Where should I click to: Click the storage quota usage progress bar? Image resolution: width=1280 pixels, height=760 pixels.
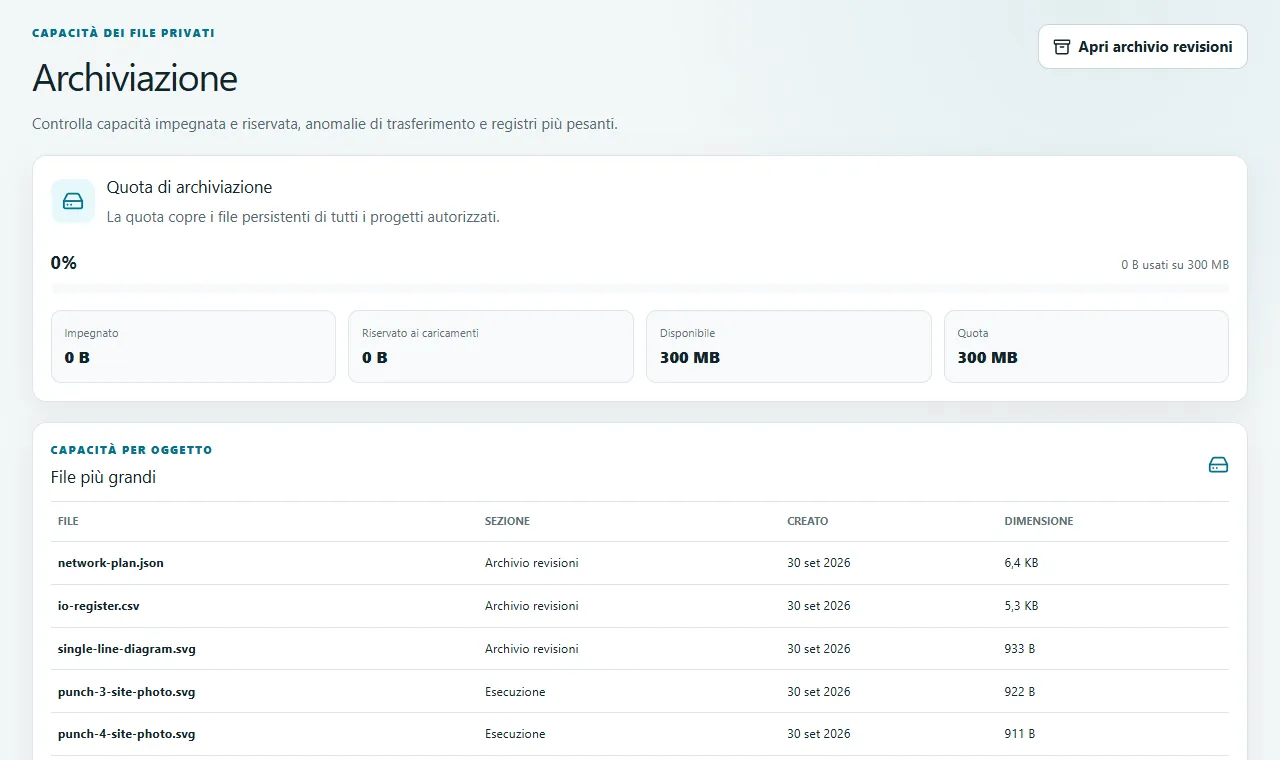click(x=640, y=288)
